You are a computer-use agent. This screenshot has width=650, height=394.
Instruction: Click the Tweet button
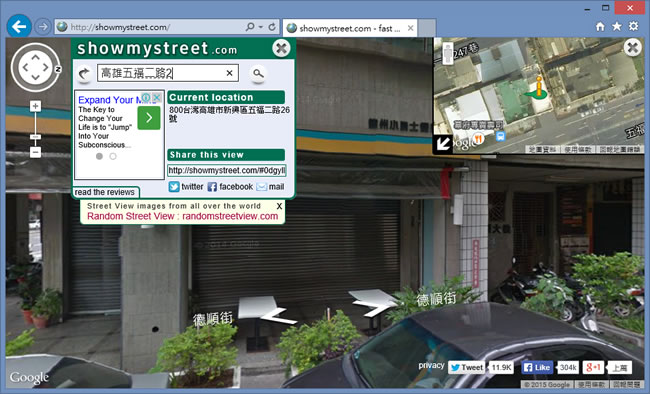(x=466, y=367)
